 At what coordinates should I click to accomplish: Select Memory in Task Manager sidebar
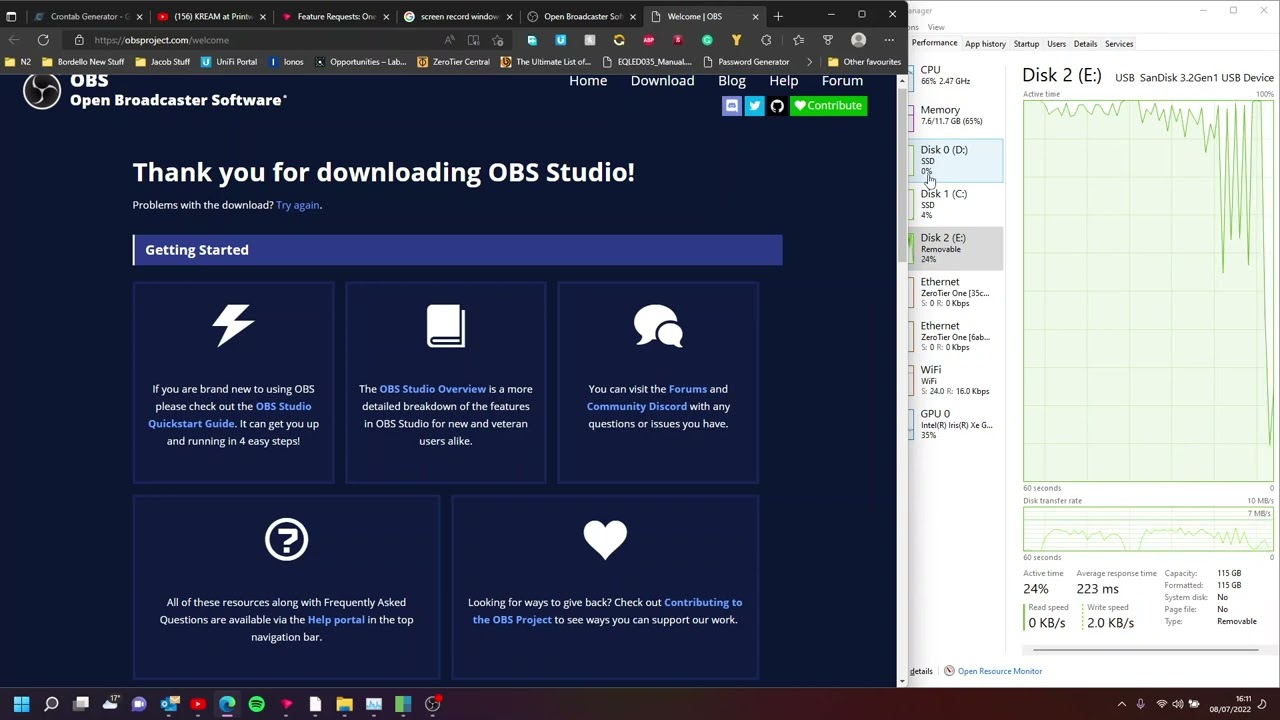point(955,115)
